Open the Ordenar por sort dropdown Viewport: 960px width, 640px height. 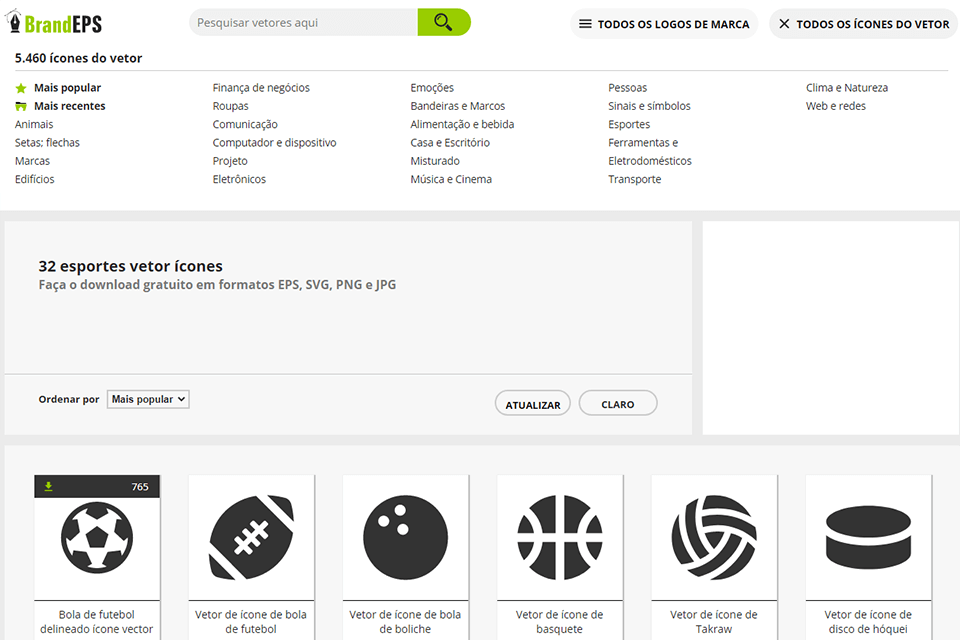click(147, 399)
